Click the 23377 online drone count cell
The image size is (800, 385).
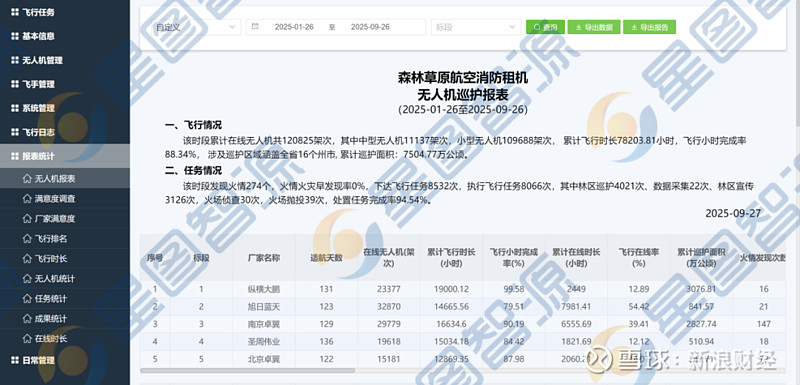pyautogui.click(x=388, y=289)
